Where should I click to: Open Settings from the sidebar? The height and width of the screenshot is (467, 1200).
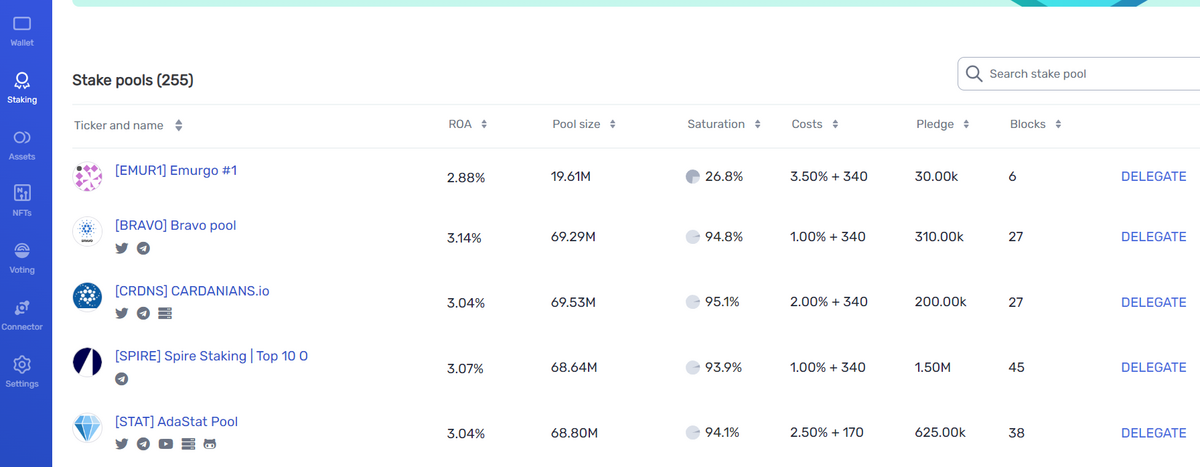[x=22, y=372]
